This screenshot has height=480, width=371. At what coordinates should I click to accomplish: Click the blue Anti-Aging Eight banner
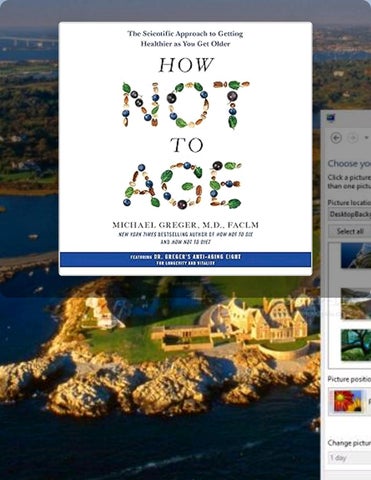tap(185, 259)
